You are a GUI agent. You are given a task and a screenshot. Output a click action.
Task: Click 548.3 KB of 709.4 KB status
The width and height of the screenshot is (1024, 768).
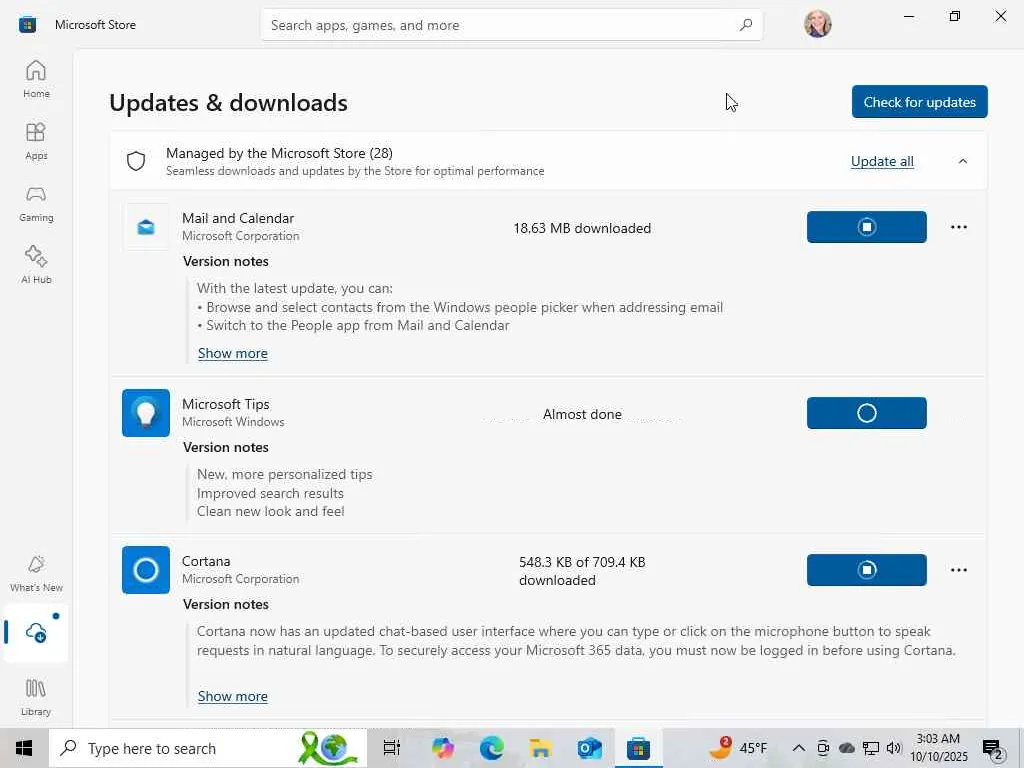click(x=582, y=571)
